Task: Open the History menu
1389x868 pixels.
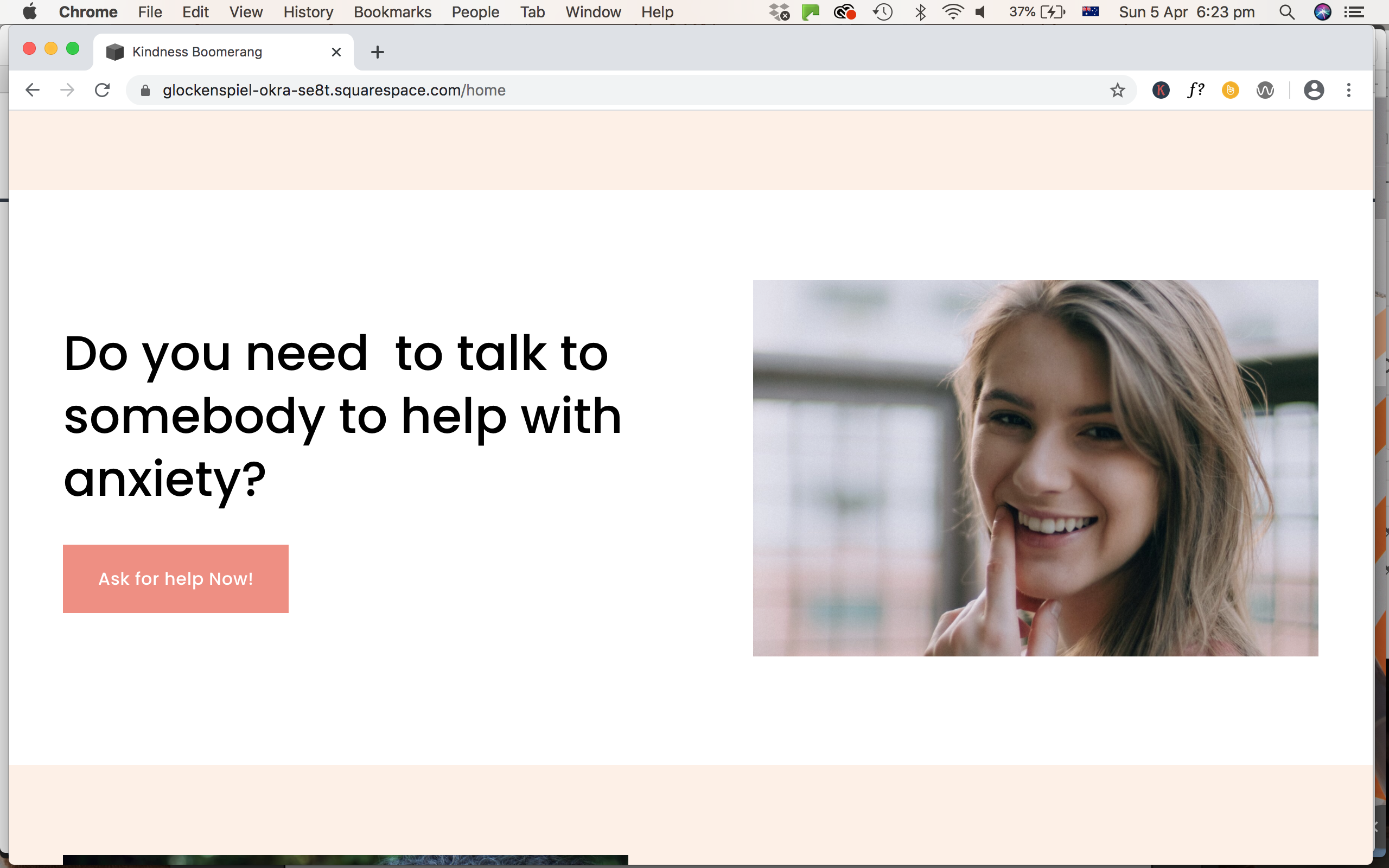Action: pos(308,11)
